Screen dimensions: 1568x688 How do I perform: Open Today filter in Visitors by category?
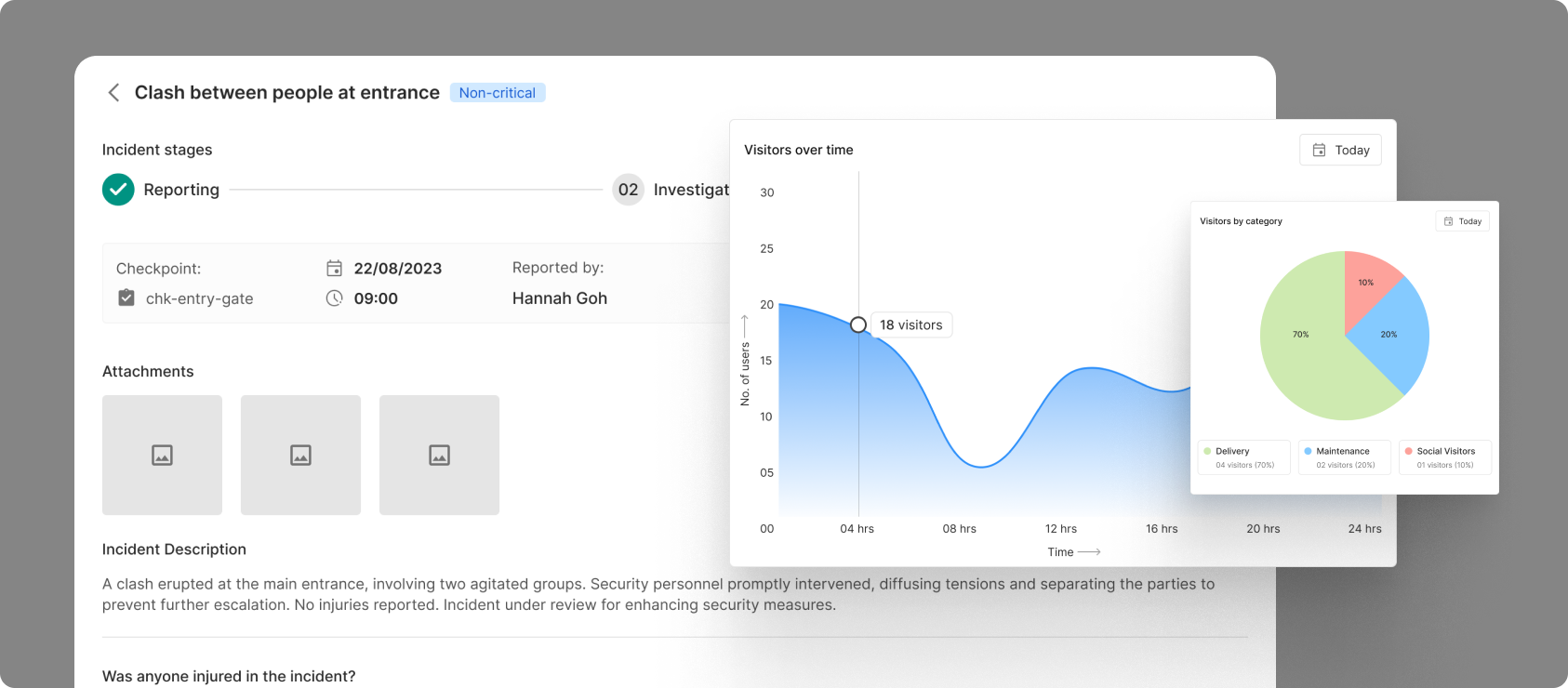[1463, 221]
